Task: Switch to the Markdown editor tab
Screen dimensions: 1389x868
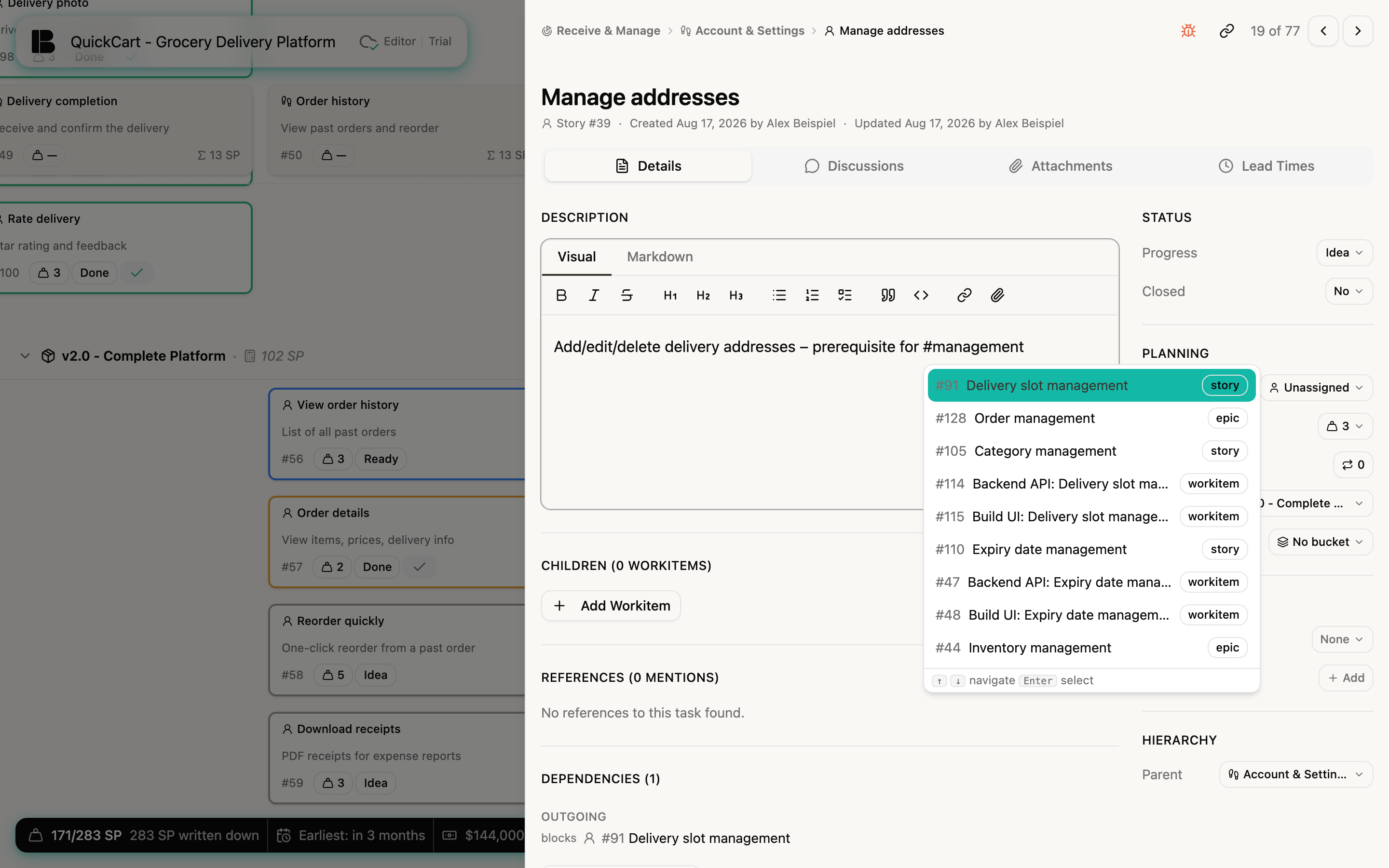Action: (659, 257)
